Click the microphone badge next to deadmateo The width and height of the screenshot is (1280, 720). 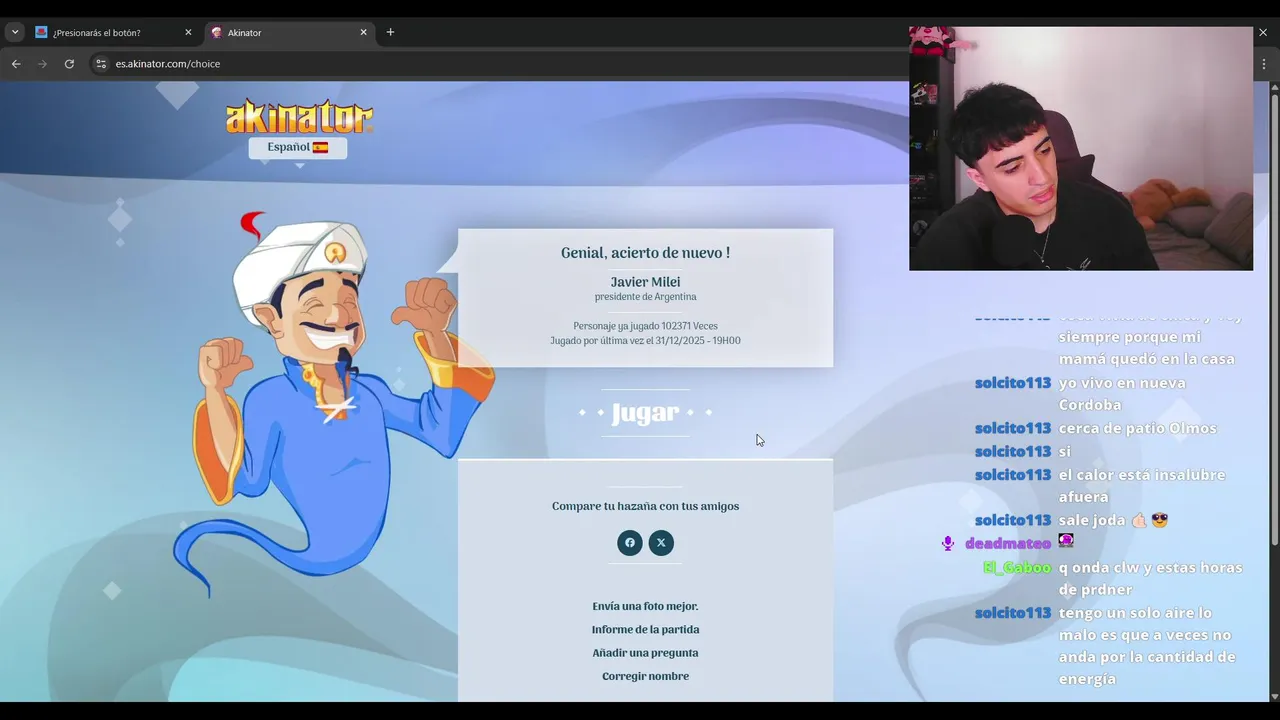tap(948, 544)
